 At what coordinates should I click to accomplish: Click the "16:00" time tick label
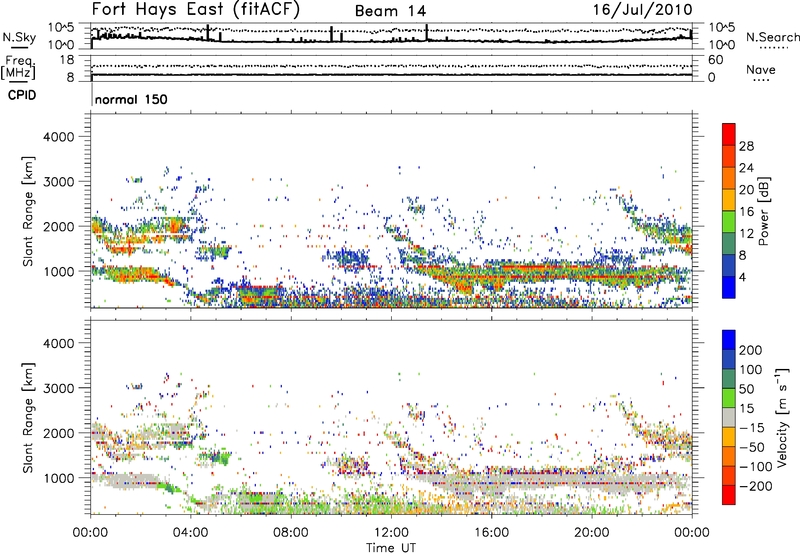click(491, 533)
